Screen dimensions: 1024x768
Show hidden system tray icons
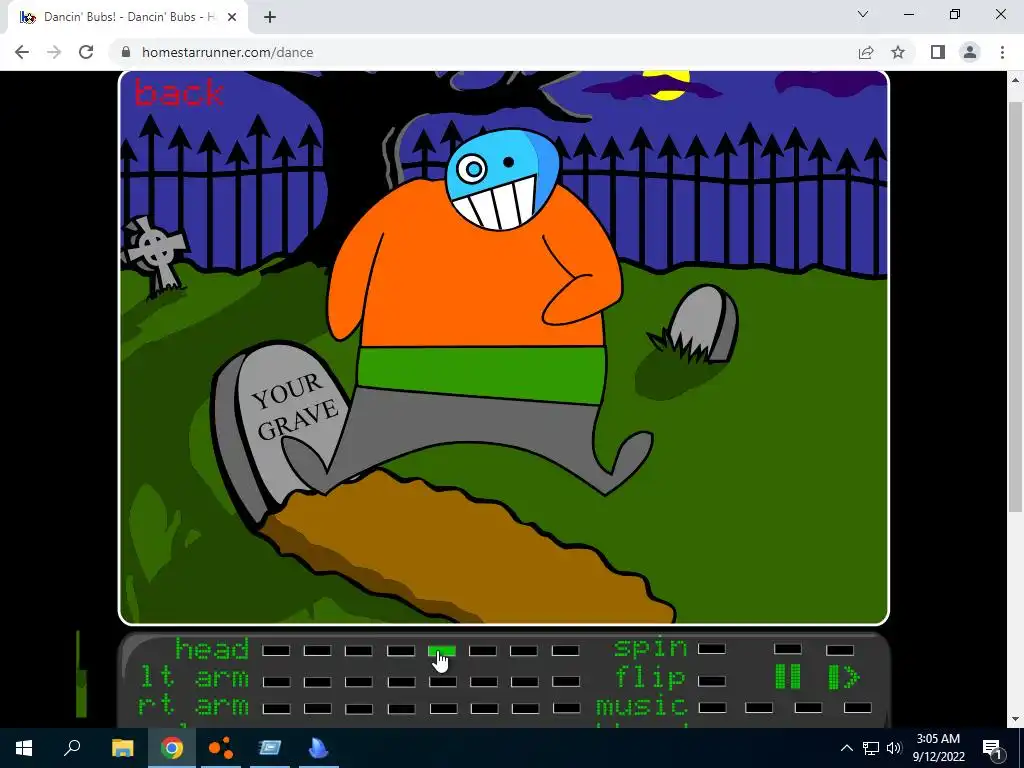pos(846,748)
